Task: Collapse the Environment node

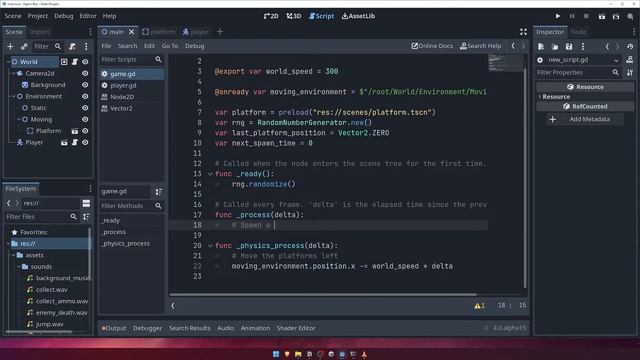Action: point(13,96)
